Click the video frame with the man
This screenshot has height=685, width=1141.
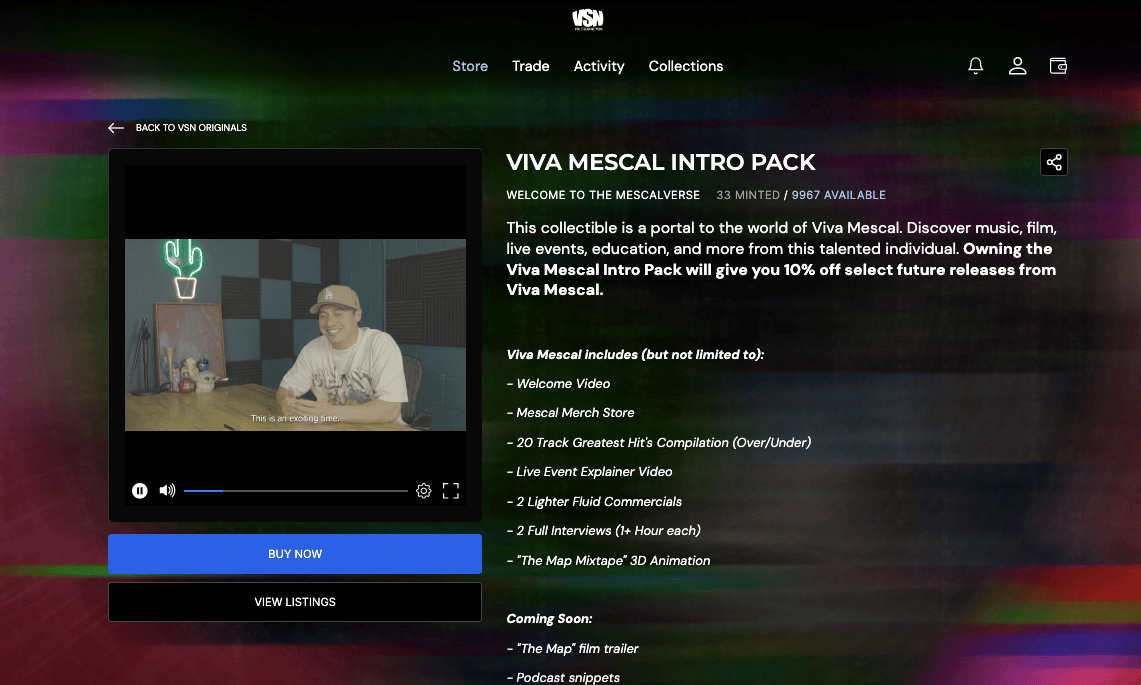(295, 335)
